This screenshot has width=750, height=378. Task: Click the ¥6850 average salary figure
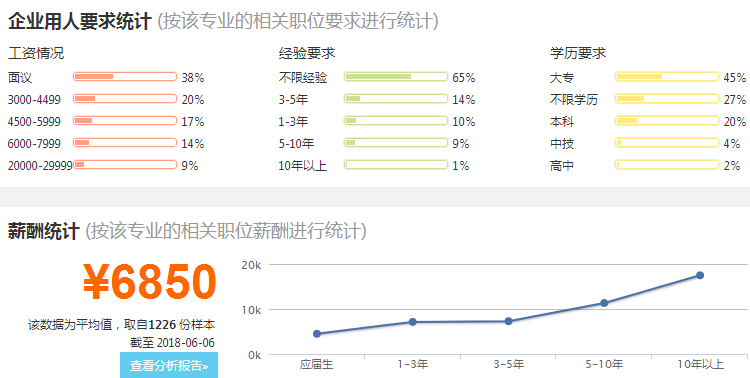(150, 282)
